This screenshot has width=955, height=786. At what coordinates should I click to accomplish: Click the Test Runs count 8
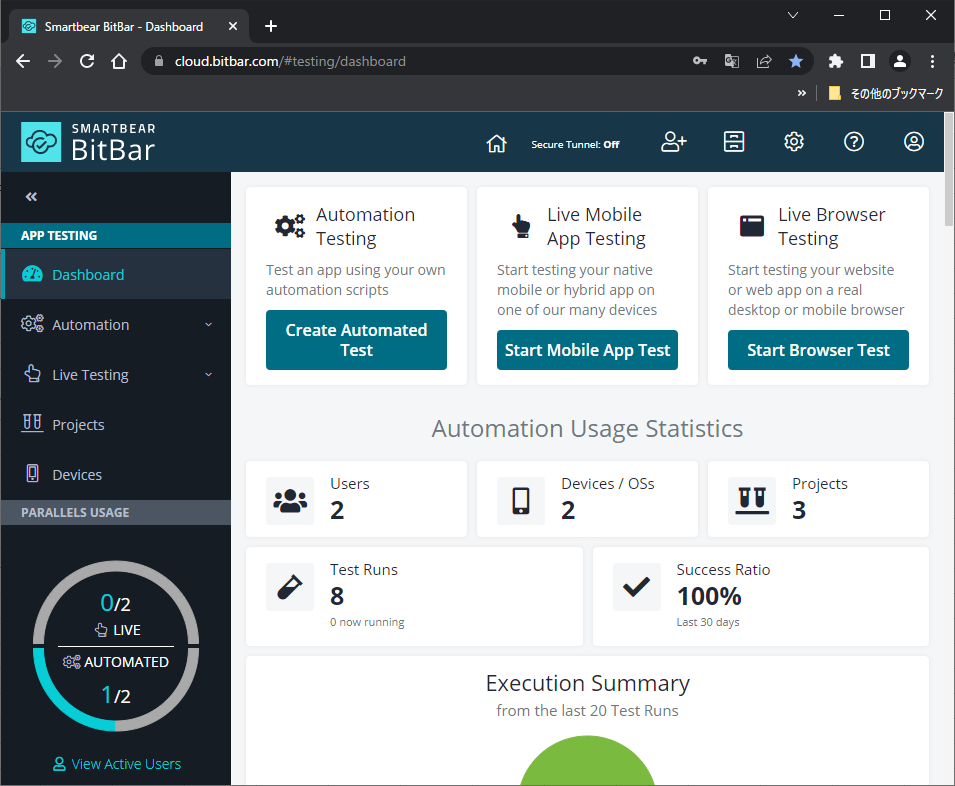pos(337,596)
